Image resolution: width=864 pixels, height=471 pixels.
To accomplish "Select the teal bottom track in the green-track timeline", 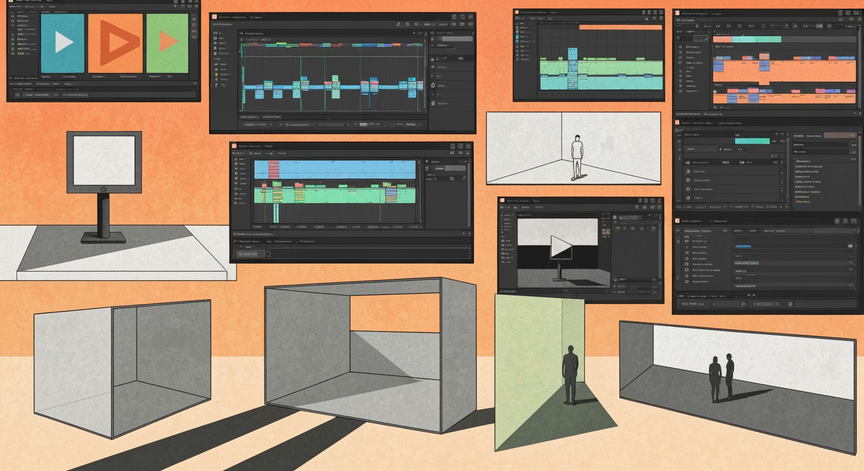I will coord(601,83).
